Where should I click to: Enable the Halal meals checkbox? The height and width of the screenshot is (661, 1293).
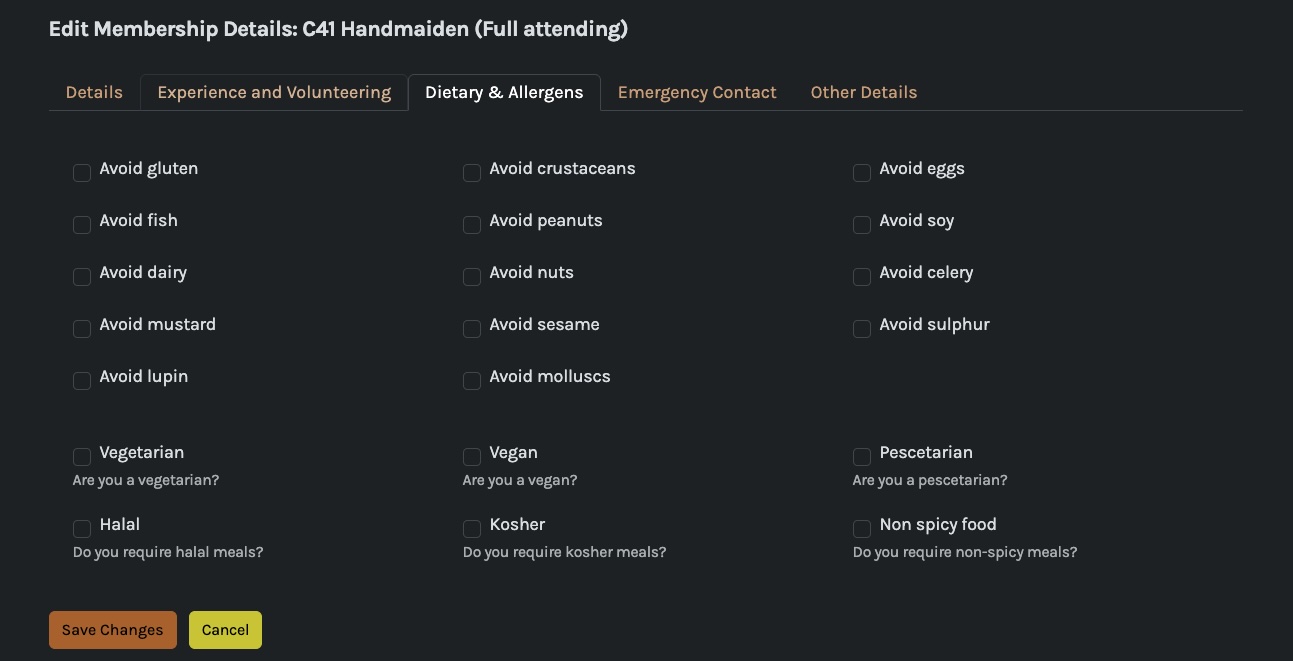82,529
